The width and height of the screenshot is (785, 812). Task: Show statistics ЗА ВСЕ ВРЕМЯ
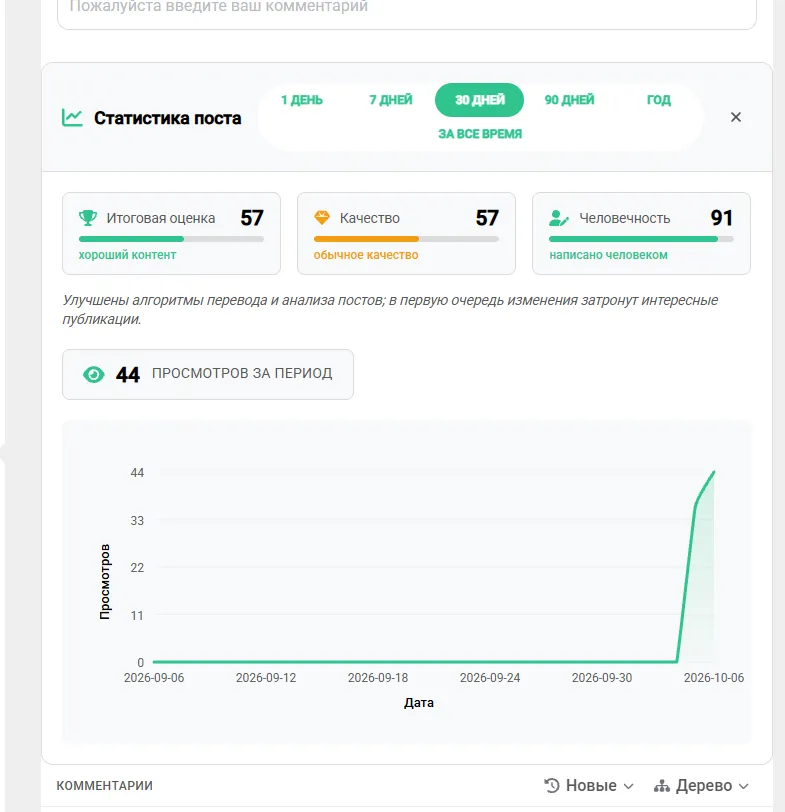pyautogui.click(x=480, y=134)
